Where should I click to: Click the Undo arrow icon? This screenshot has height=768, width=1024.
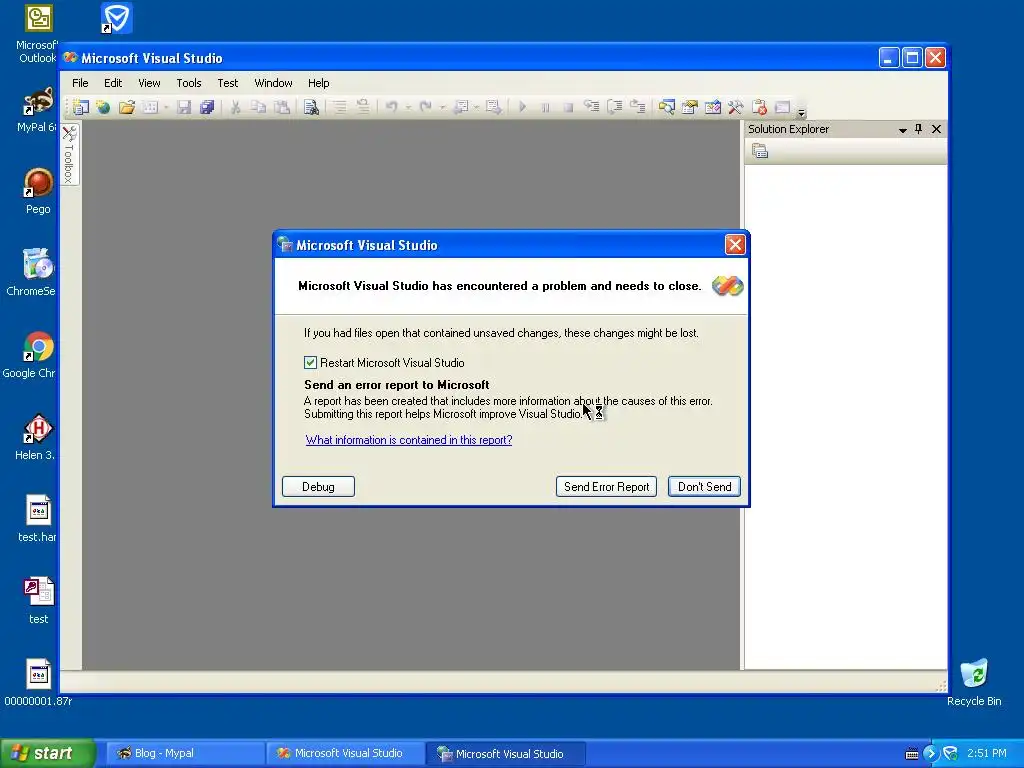pyautogui.click(x=391, y=107)
